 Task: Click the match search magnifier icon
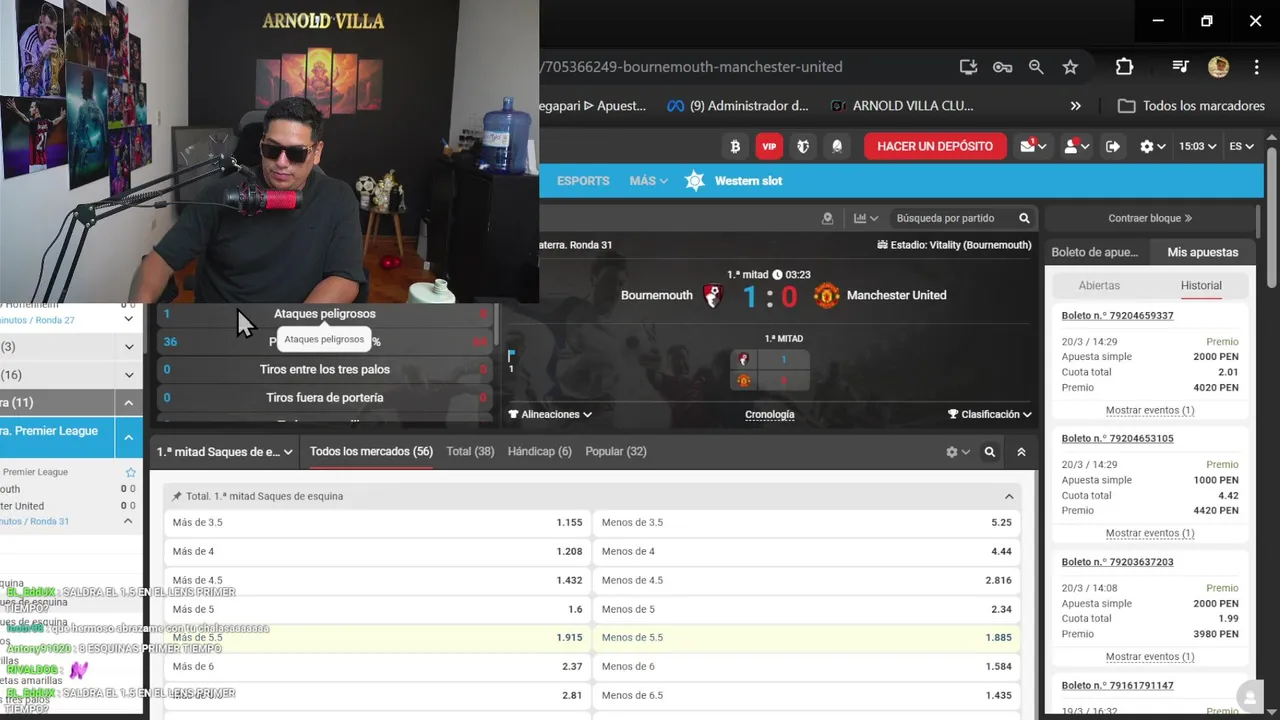[x=1024, y=218]
